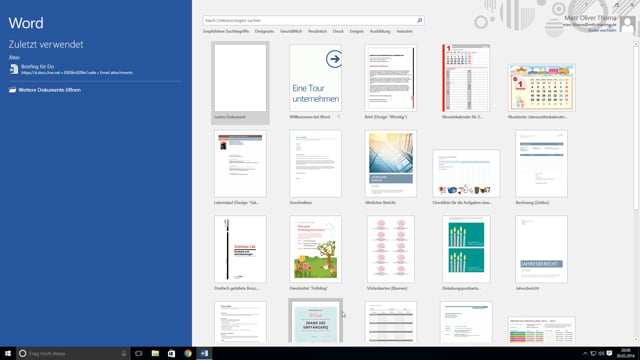The image size is (640, 360).
Task: Select Geschäftlich suggested search
Action: [x=291, y=31]
